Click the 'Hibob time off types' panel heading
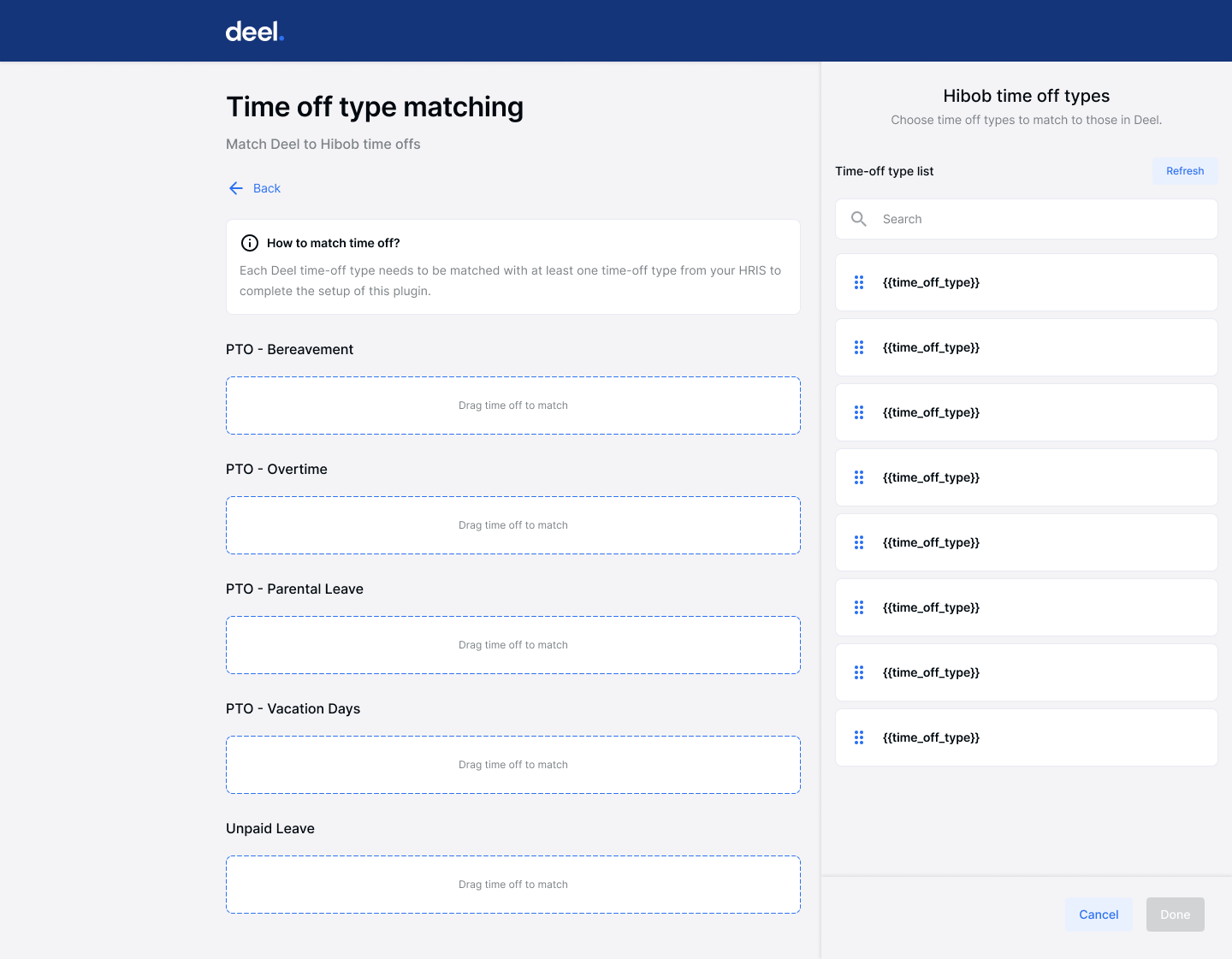 (x=1026, y=96)
